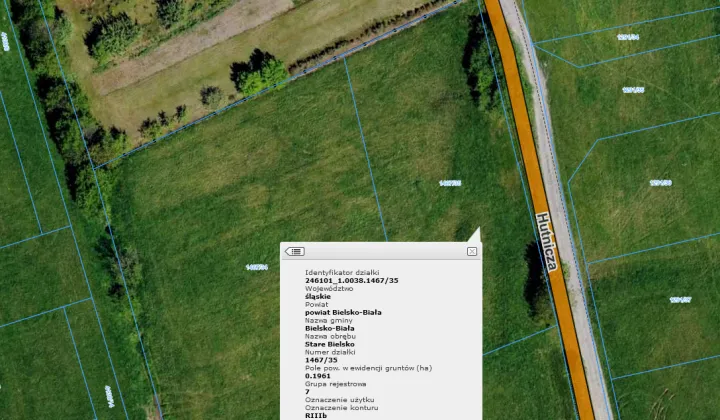The height and width of the screenshot is (420, 720).
Task: Select parcel label 1291/37 on the map
Action: tap(681, 300)
